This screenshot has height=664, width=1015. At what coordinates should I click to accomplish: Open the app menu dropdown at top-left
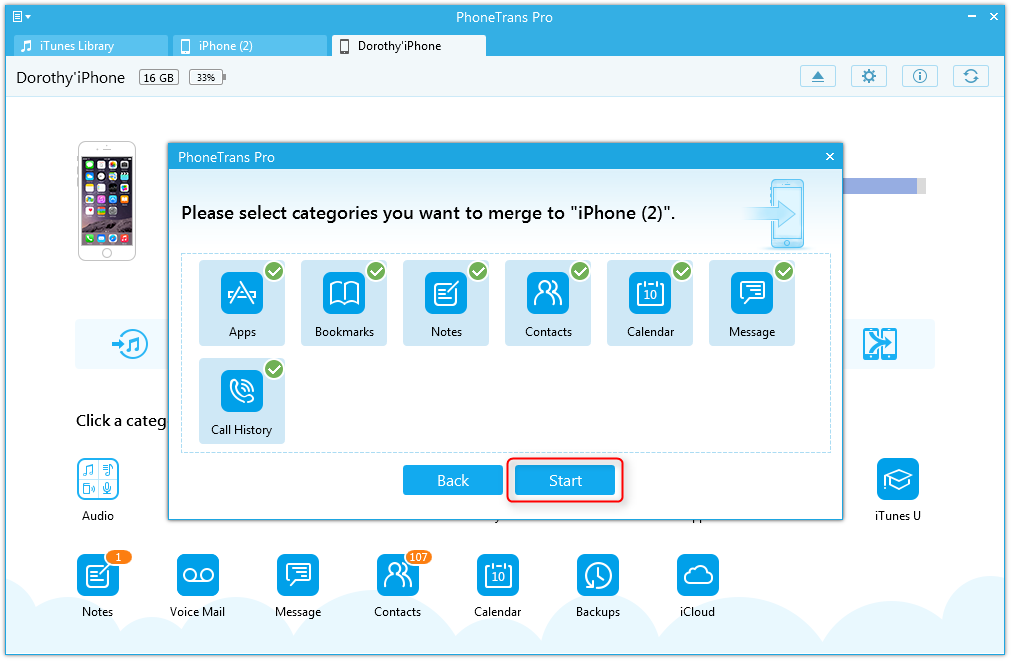21,17
